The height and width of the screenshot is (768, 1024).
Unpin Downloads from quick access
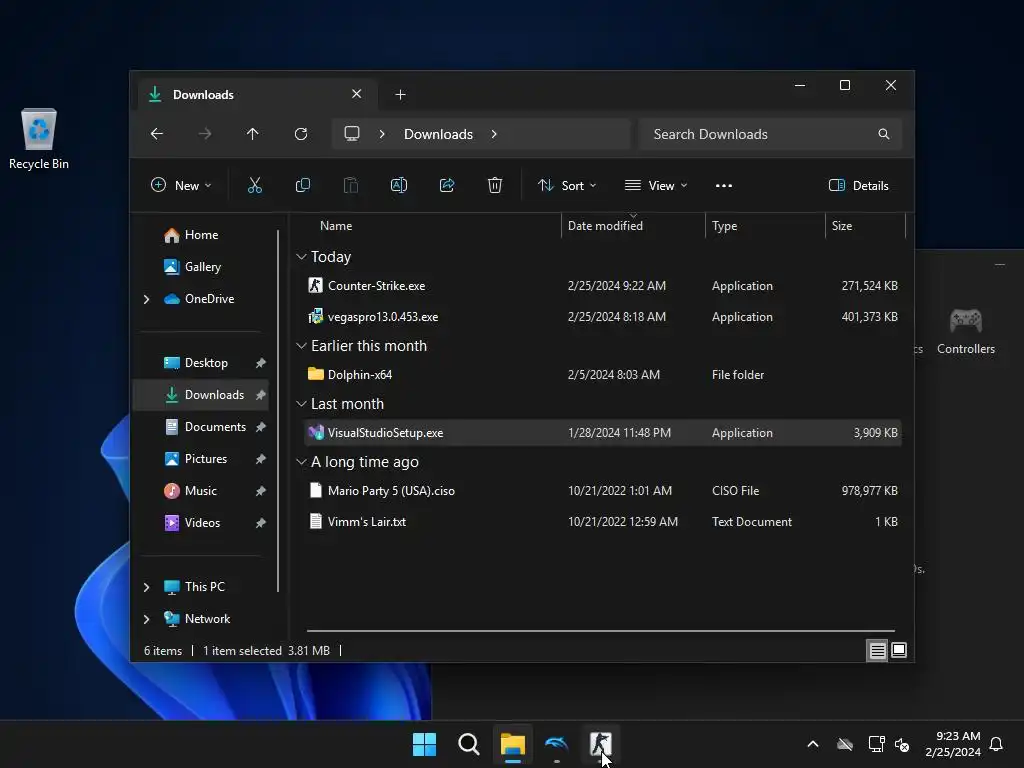point(261,395)
